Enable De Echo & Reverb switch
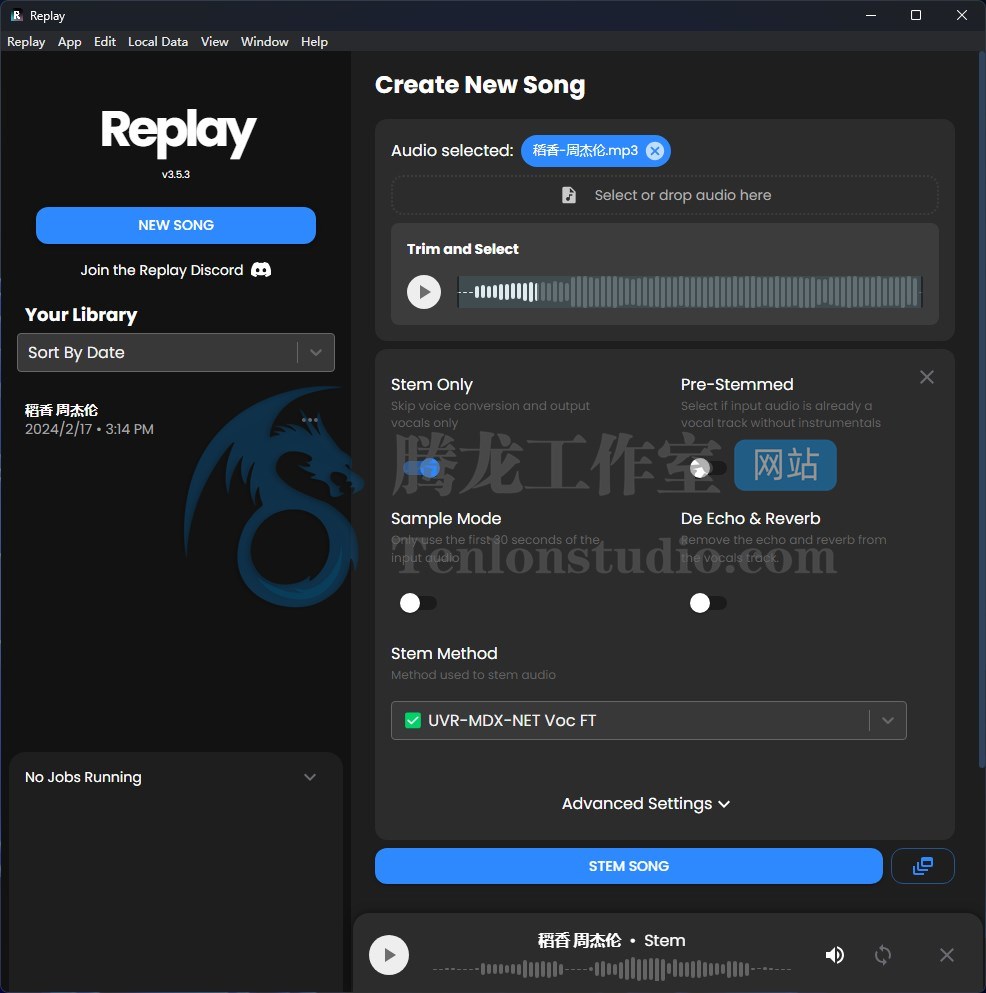The height and width of the screenshot is (993, 986). coord(708,603)
